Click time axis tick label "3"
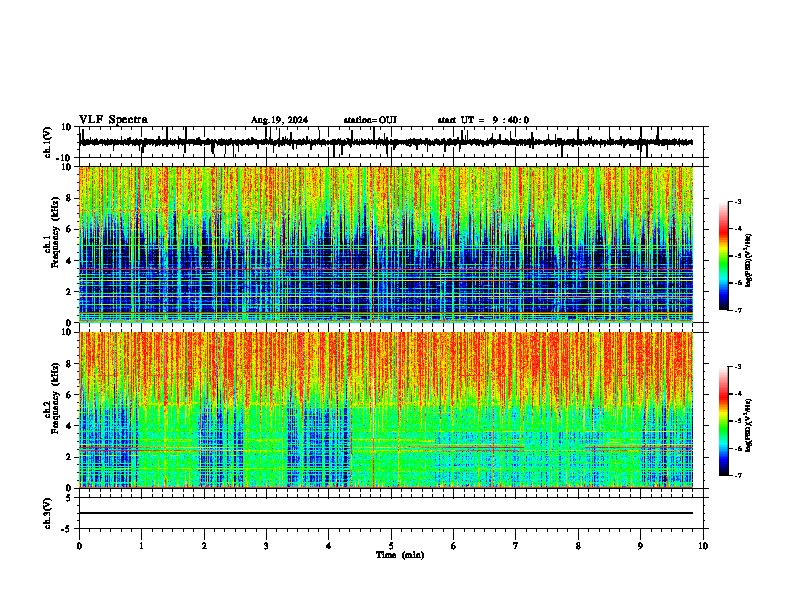 (x=266, y=546)
